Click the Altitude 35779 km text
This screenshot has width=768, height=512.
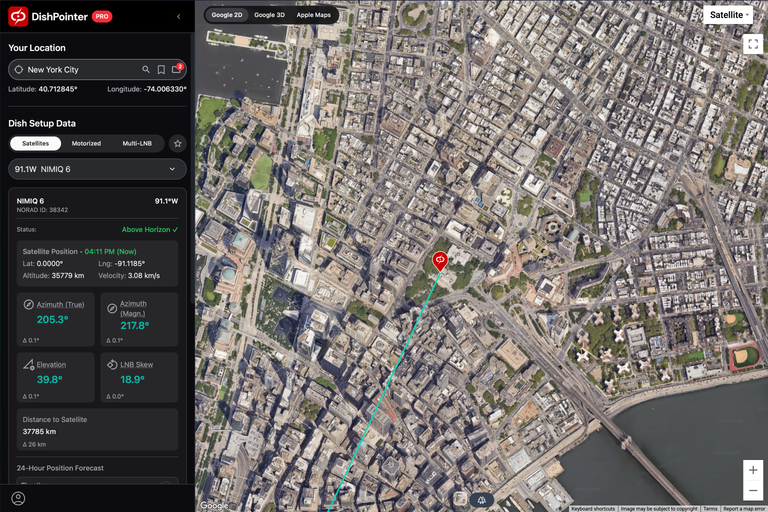(53, 275)
